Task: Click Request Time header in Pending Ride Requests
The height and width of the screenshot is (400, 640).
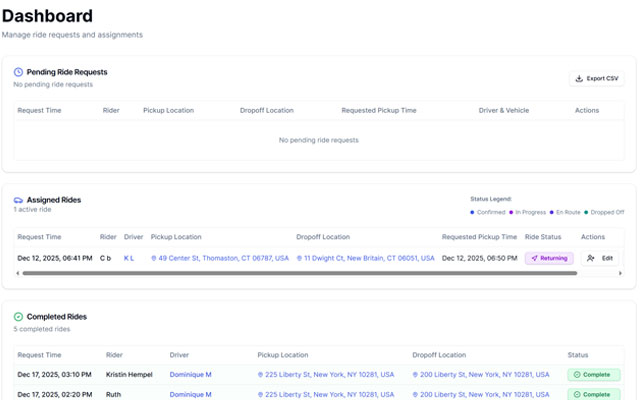Action: 39,110
